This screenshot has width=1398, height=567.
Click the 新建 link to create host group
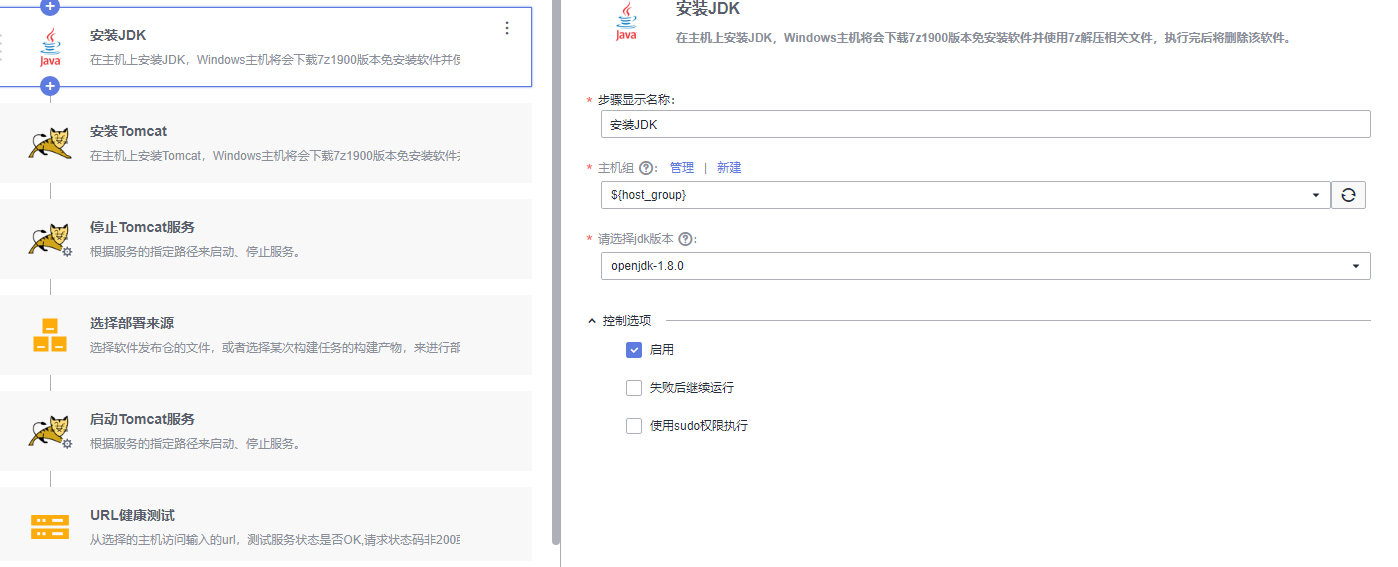[x=729, y=168]
